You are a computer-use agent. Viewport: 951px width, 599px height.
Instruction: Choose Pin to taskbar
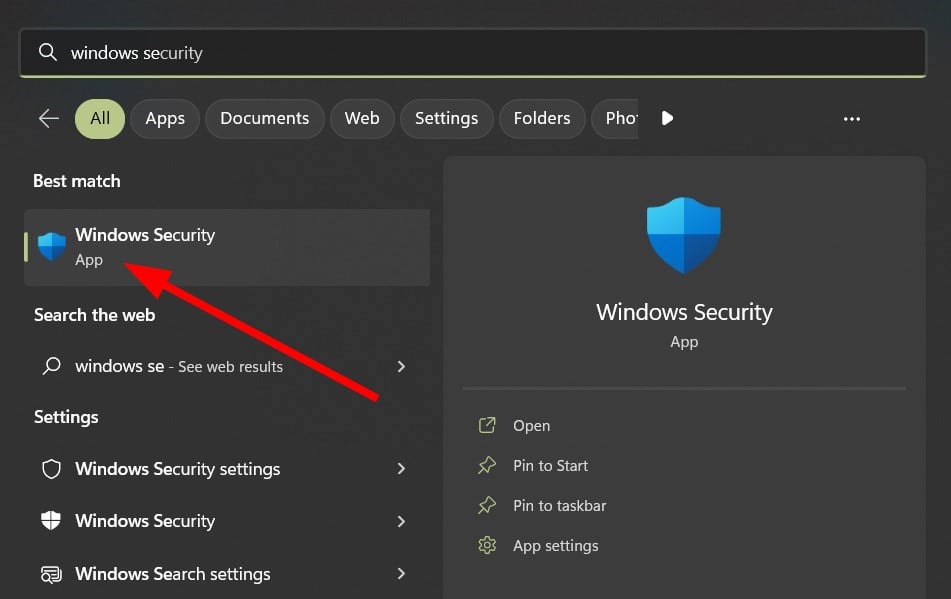(x=559, y=506)
